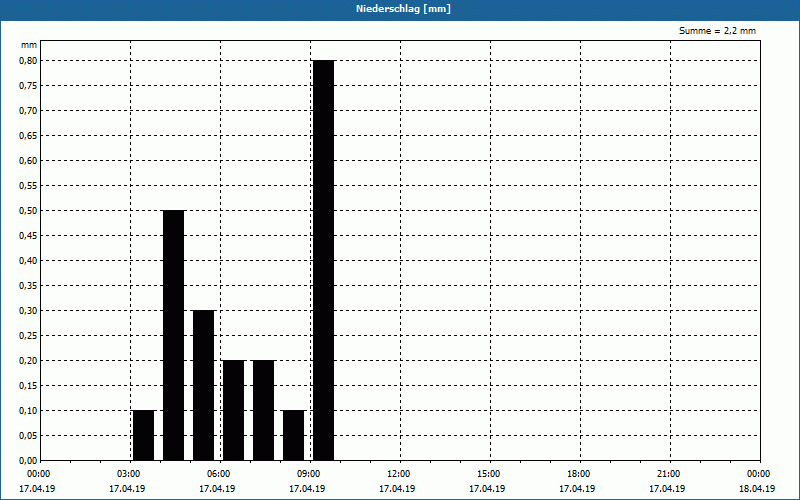800x500 pixels.
Task: Select the 09:00 time label
Action: pos(309,474)
